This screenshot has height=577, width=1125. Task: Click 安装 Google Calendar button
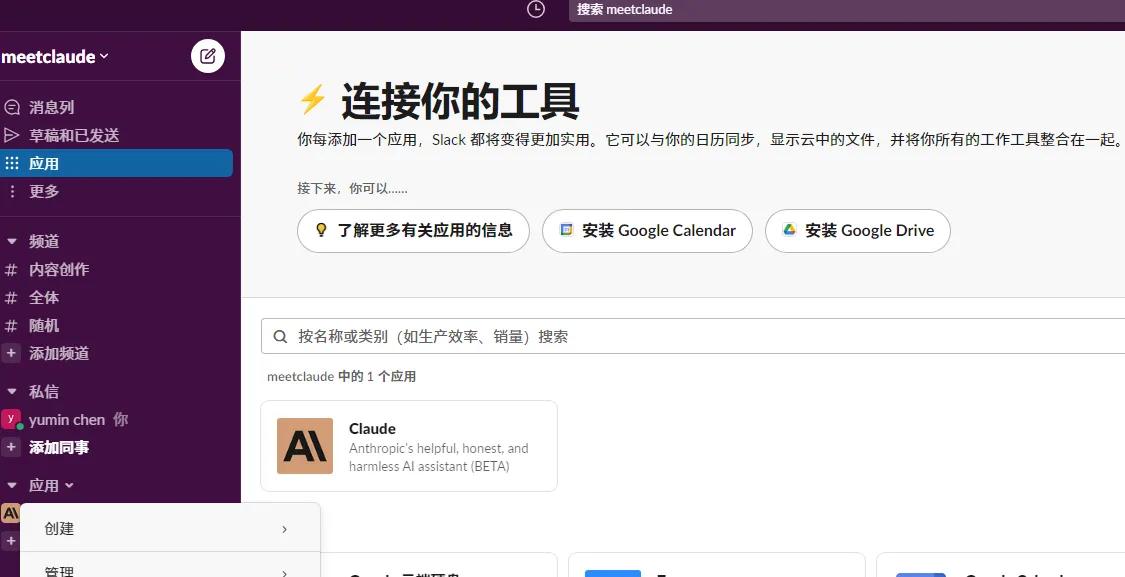click(x=646, y=230)
